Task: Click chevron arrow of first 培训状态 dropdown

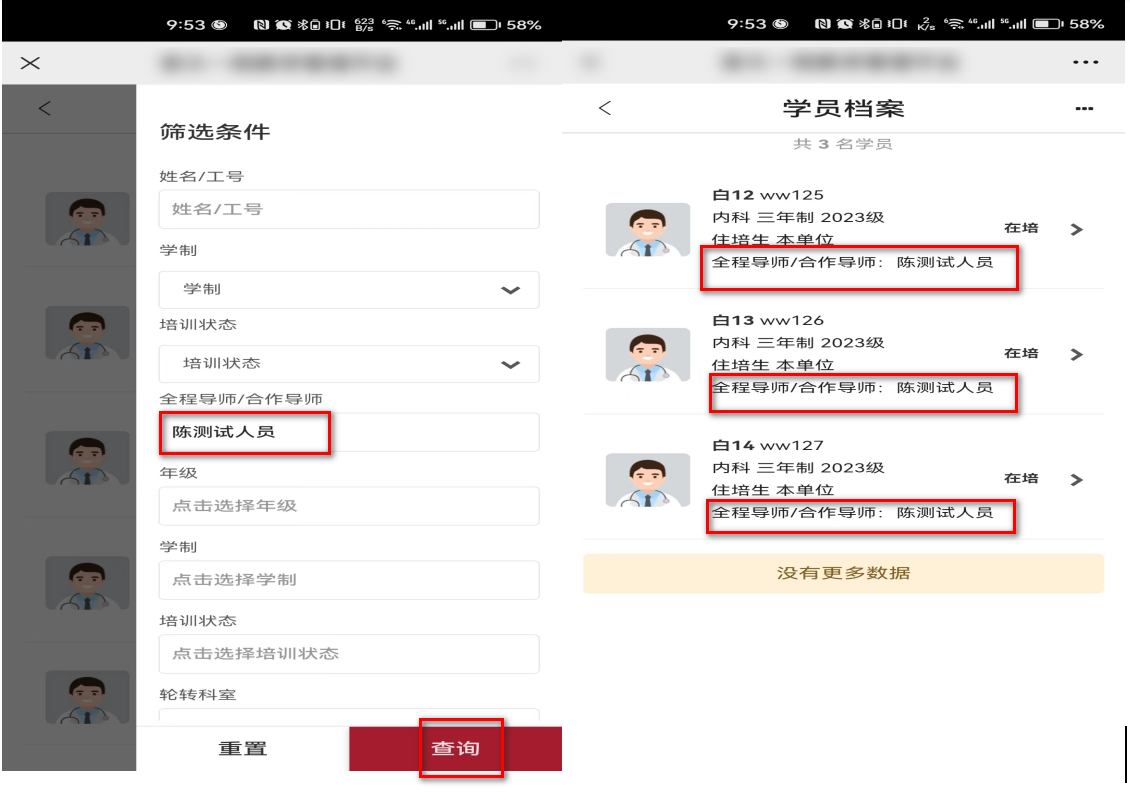Action: [510, 365]
